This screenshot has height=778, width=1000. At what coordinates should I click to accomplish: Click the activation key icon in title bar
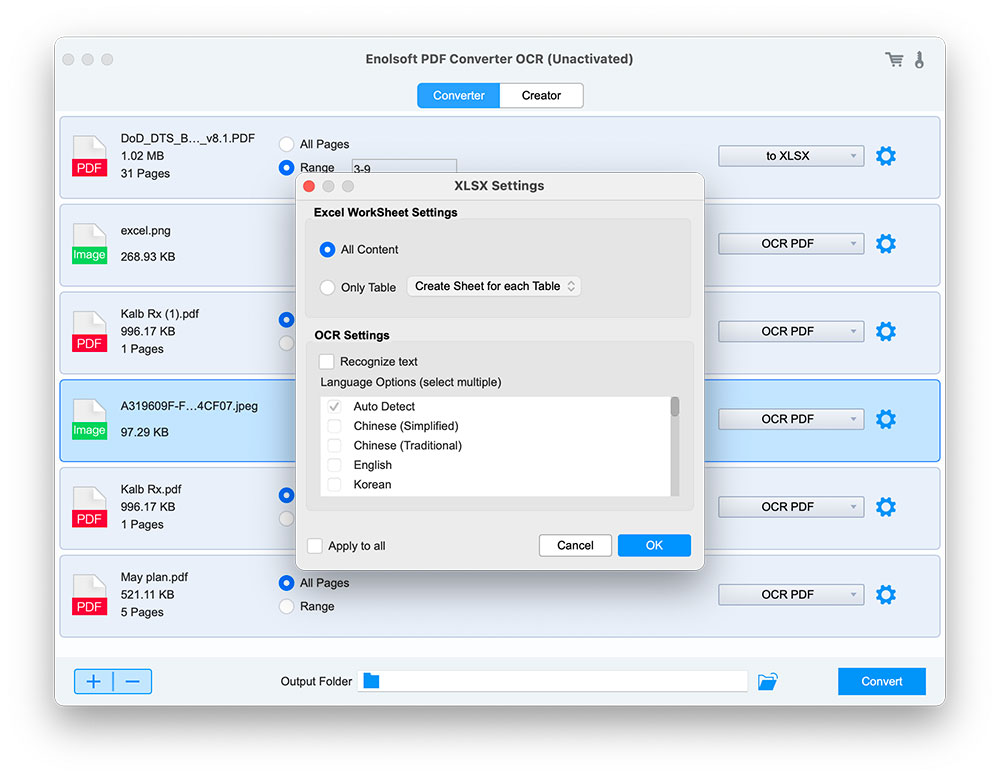coord(919,60)
